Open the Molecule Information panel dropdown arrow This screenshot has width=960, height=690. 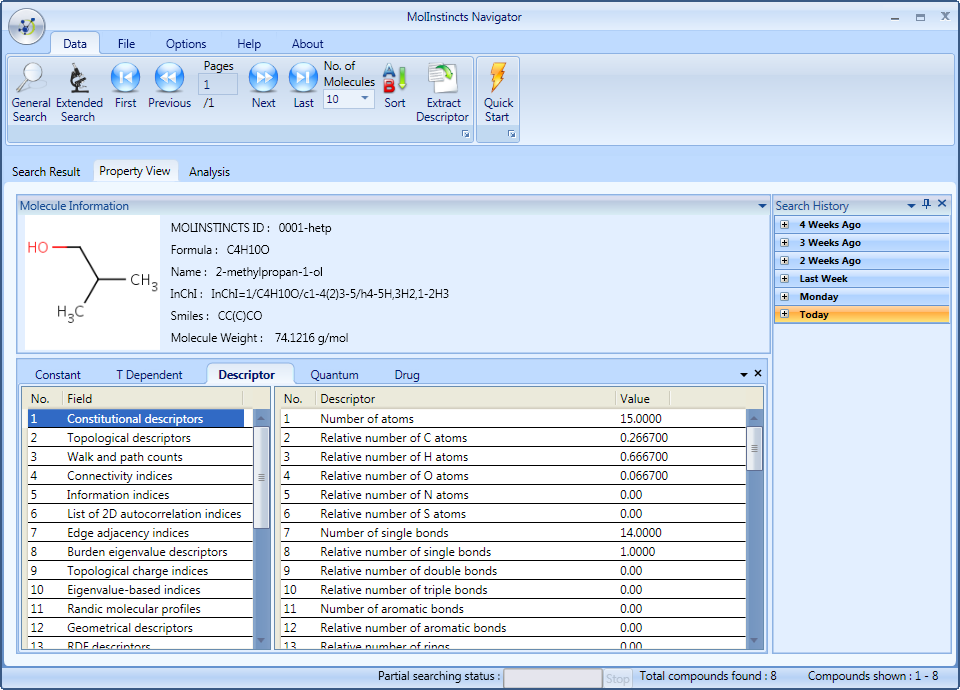[762, 206]
